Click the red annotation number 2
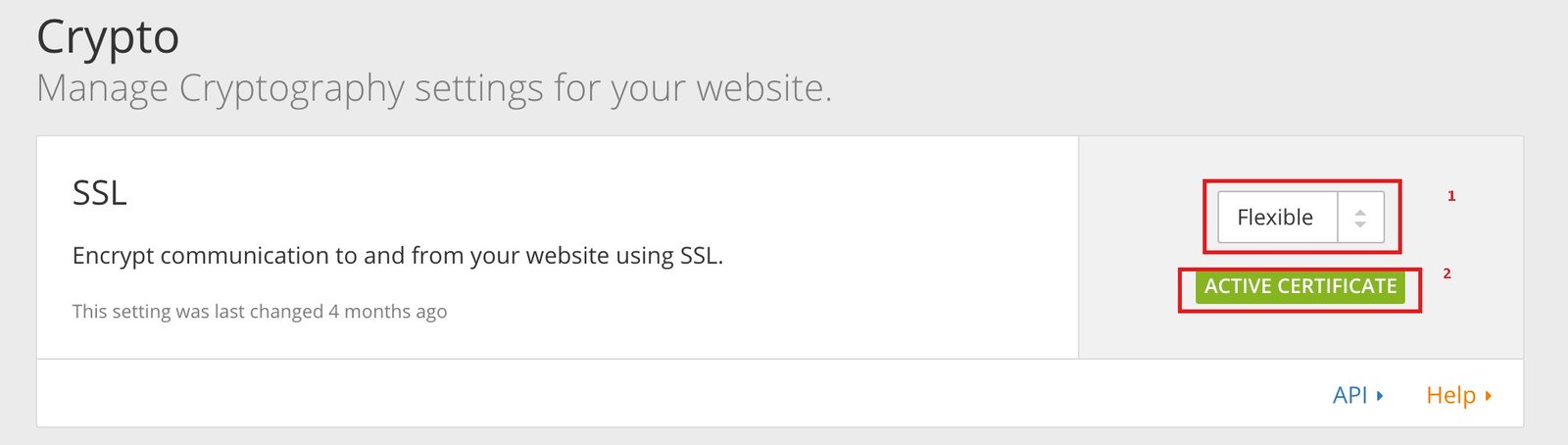This screenshot has height=445, width=1568. pyautogui.click(x=1446, y=273)
